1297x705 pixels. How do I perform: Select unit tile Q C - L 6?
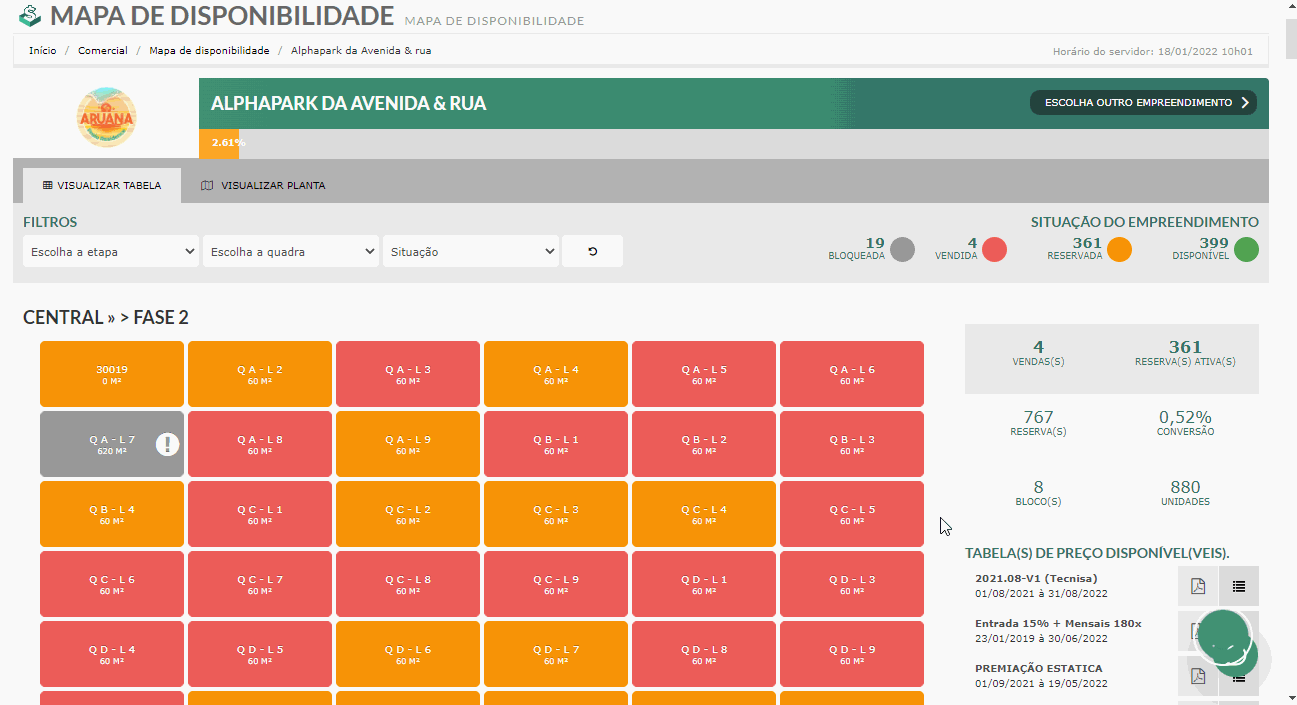point(112,584)
